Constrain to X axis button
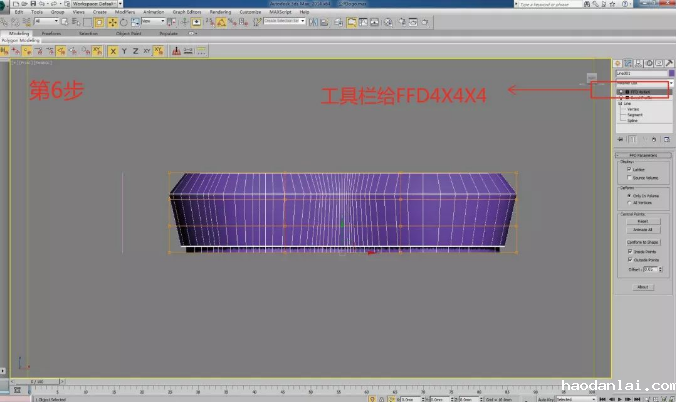Screen dimensions: 676x402 (x=113, y=51)
